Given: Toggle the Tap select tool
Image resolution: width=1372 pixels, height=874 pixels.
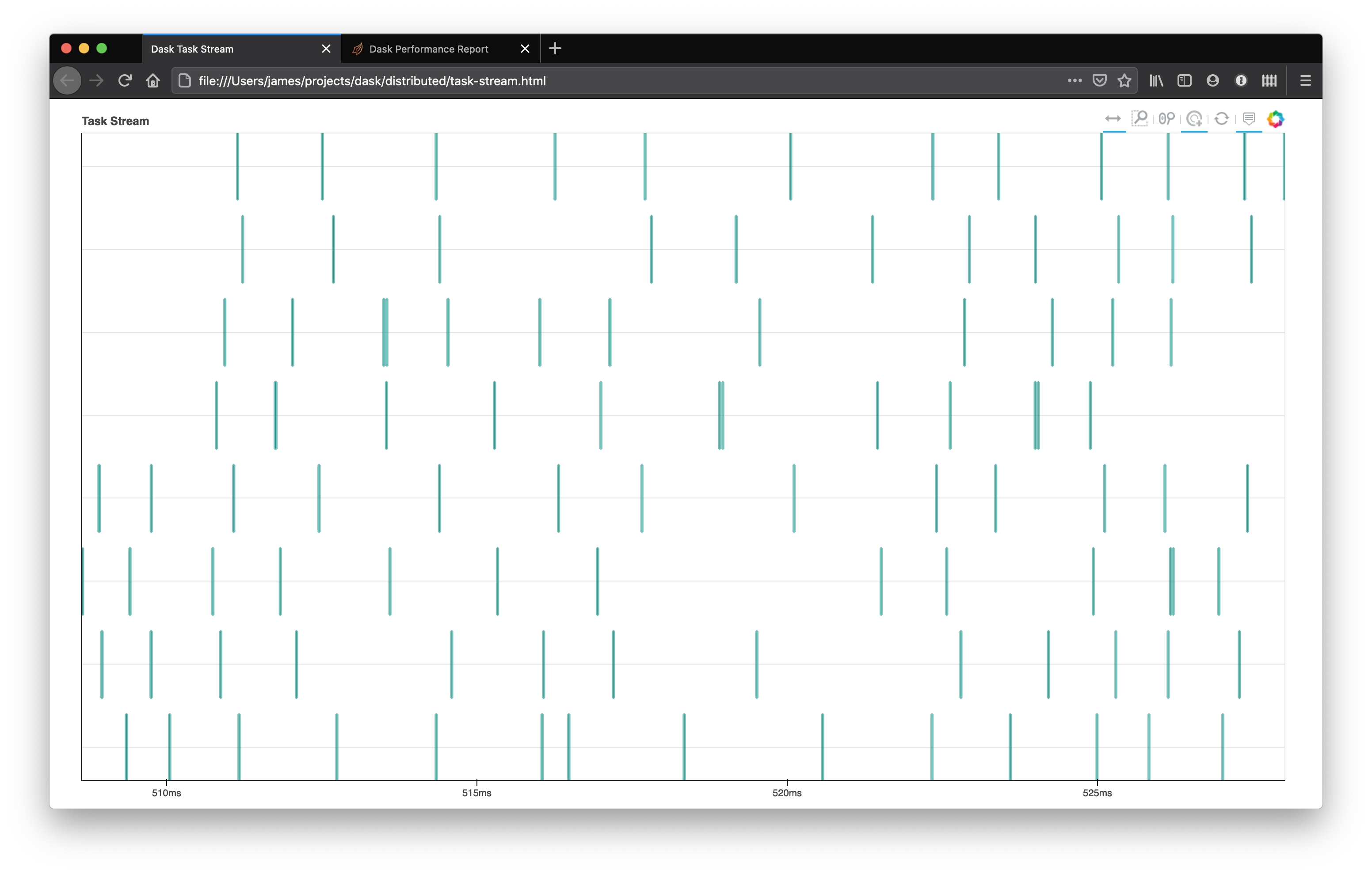Looking at the screenshot, I should (x=1194, y=118).
